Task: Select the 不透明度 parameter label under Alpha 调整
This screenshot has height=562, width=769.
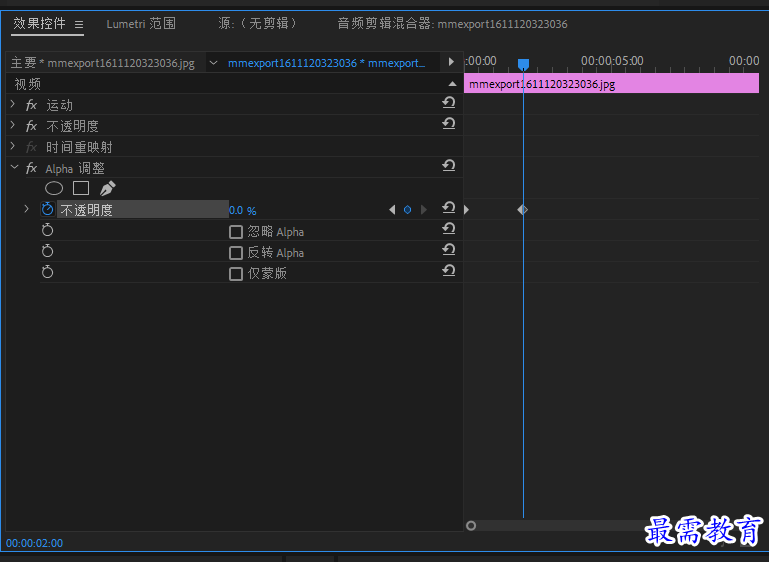Action: pyautogui.click(x=86, y=210)
